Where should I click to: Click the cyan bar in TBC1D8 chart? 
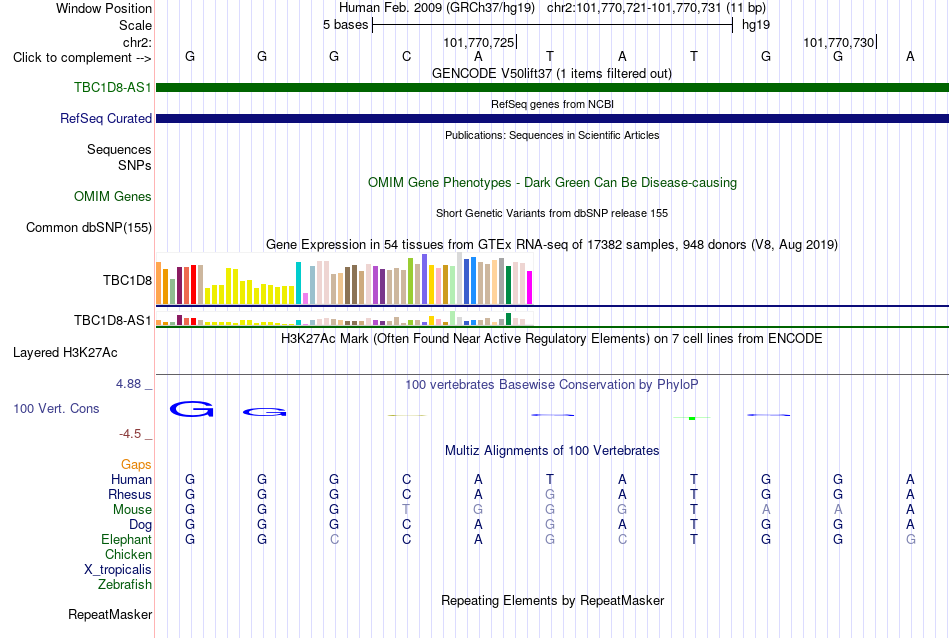[x=299, y=283]
